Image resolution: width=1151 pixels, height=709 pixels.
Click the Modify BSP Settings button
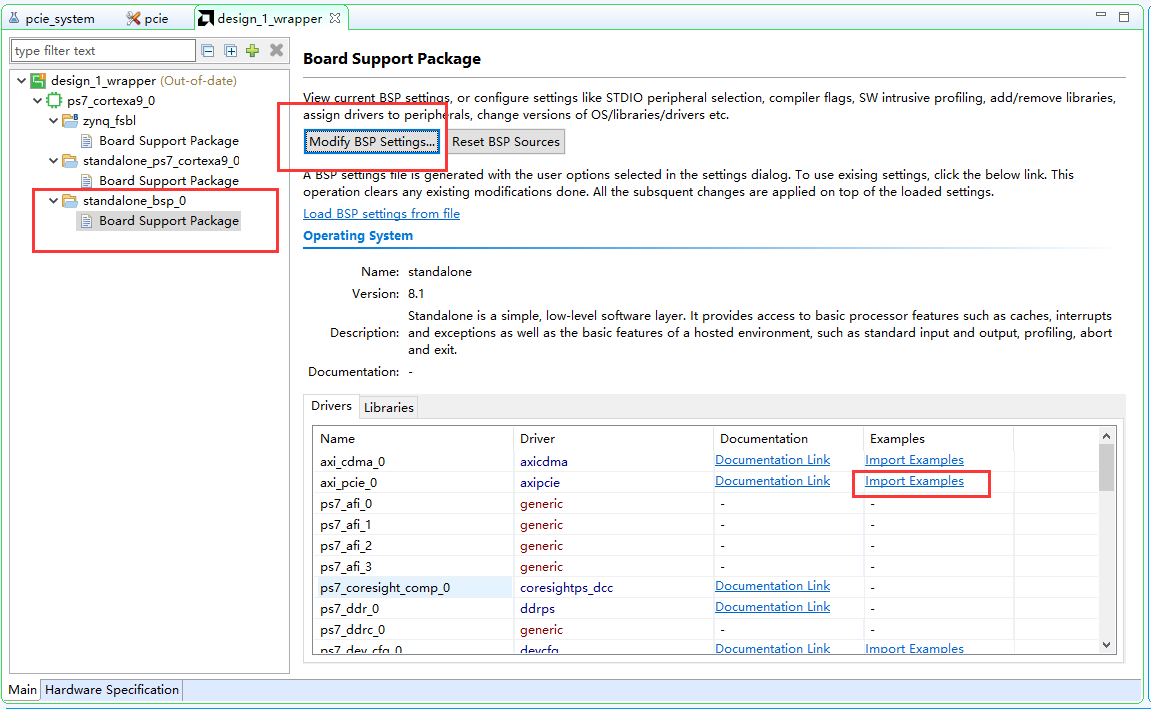pyautogui.click(x=371, y=142)
